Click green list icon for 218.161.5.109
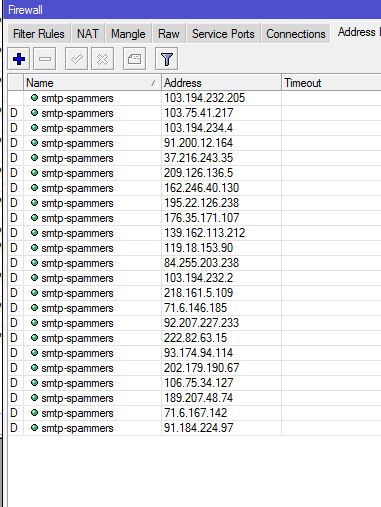This screenshot has height=507, width=381. click(34, 293)
